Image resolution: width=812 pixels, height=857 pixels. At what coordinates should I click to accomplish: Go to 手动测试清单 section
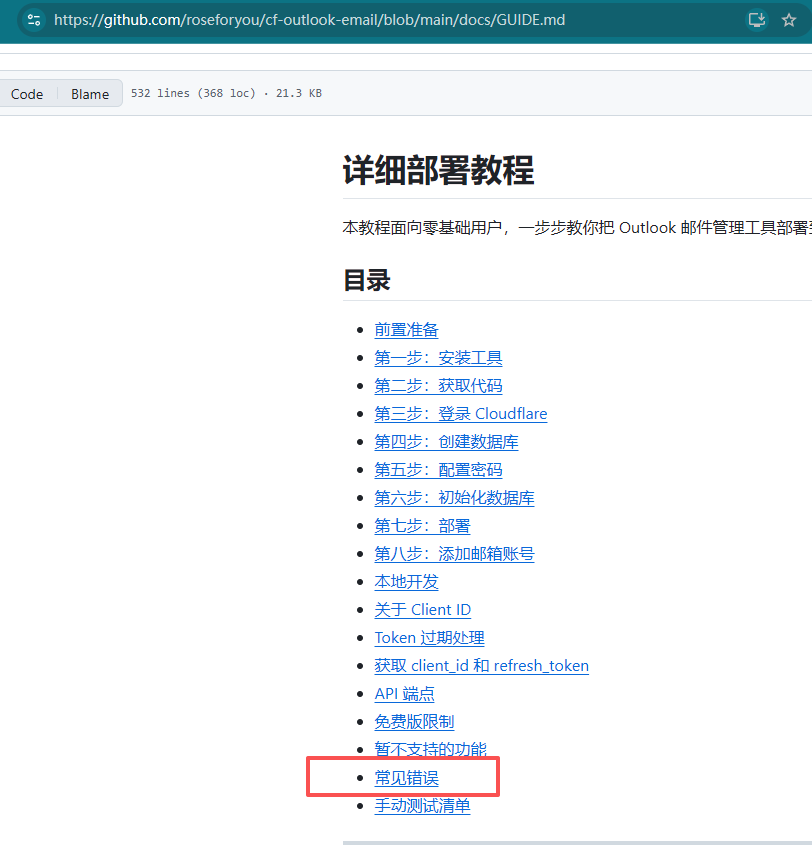click(x=422, y=806)
